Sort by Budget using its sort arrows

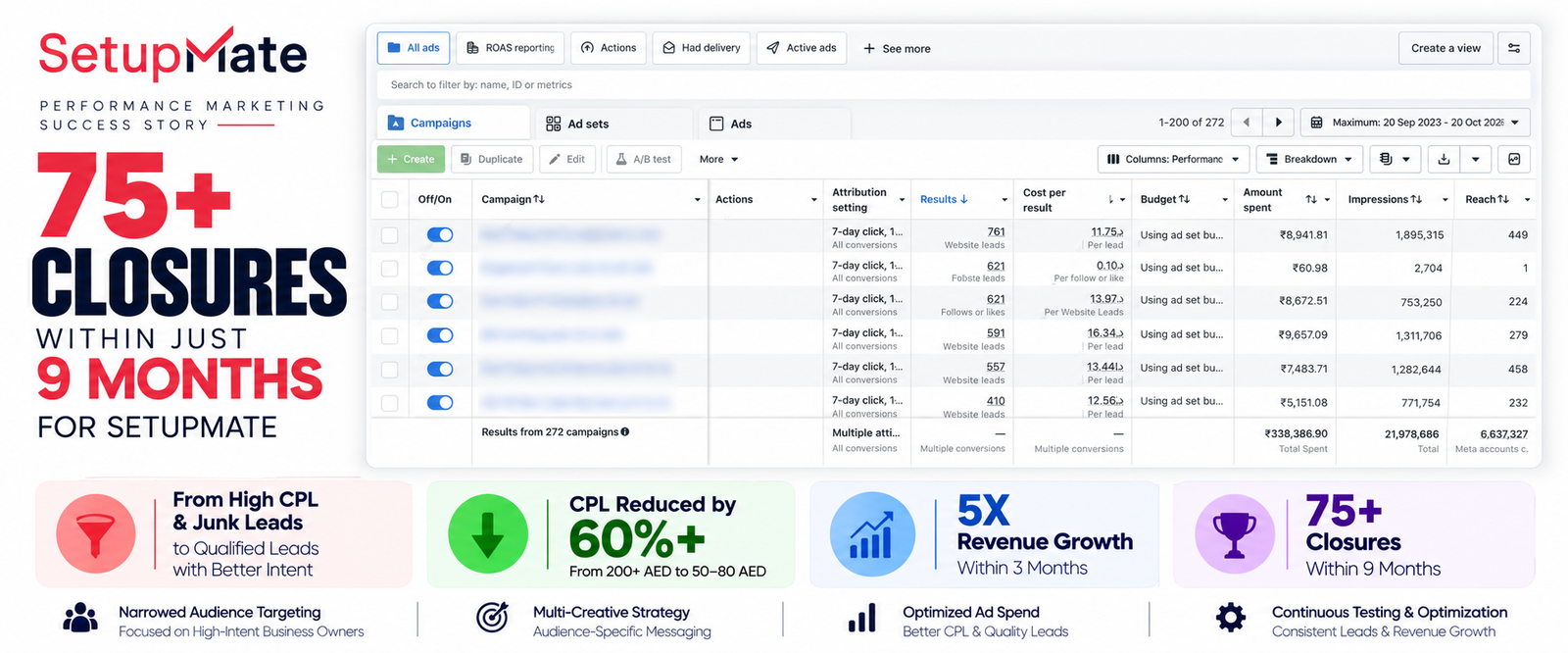(x=1184, y=199)
